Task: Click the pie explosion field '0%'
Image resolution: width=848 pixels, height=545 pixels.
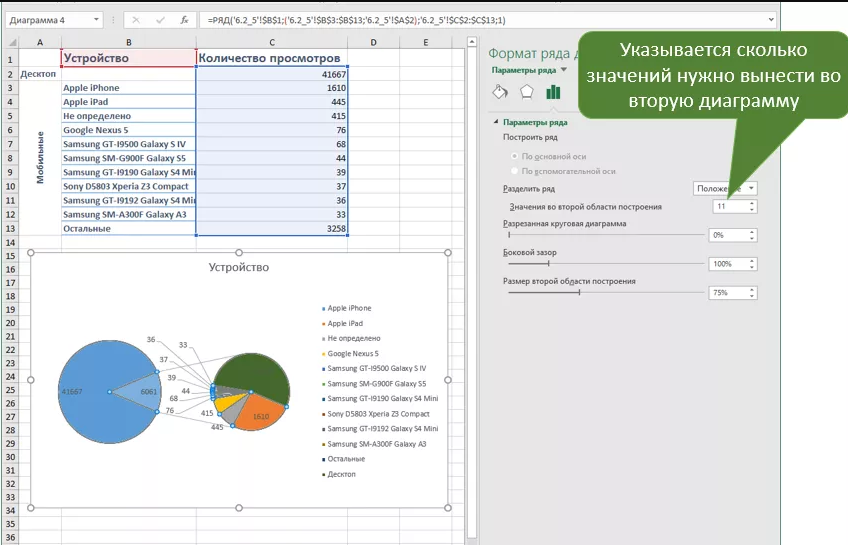Action: click(x=728, y=235)
